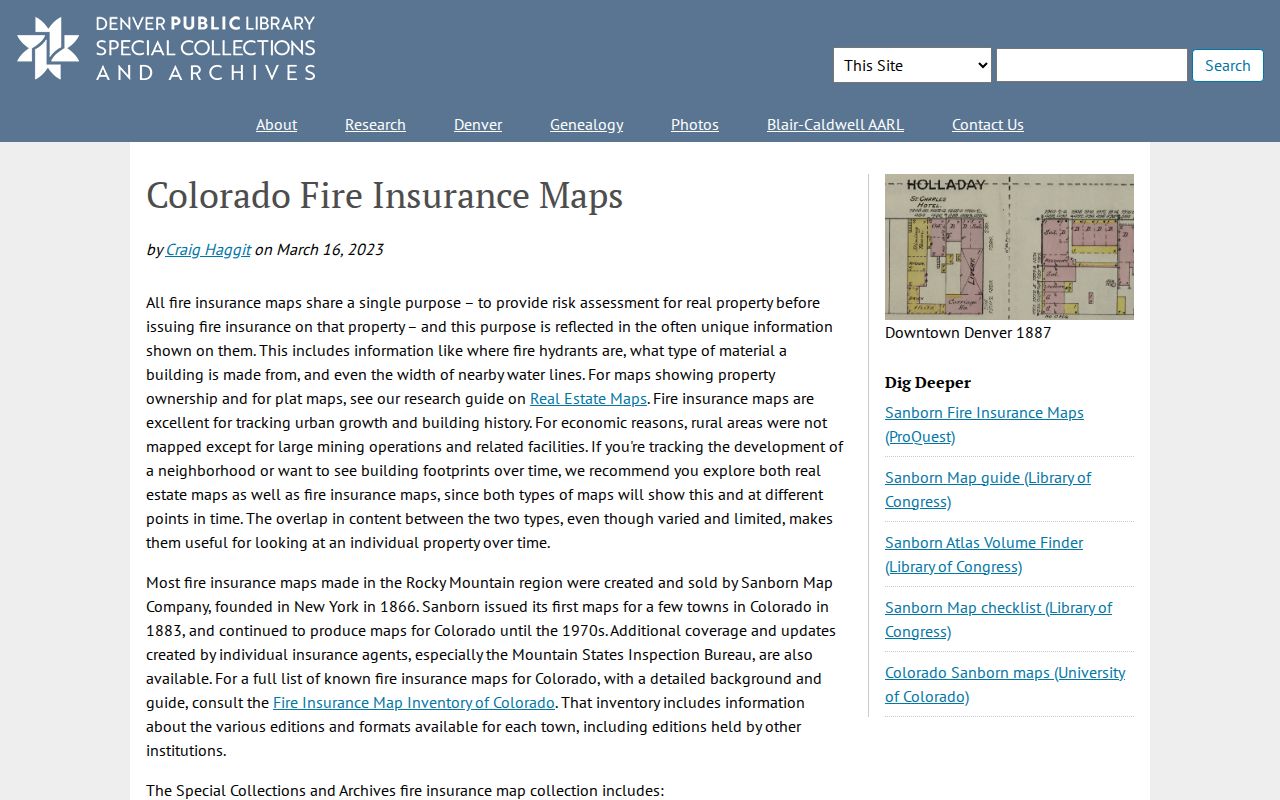Follow the Real Estate Maps link

tap(588, 398)
